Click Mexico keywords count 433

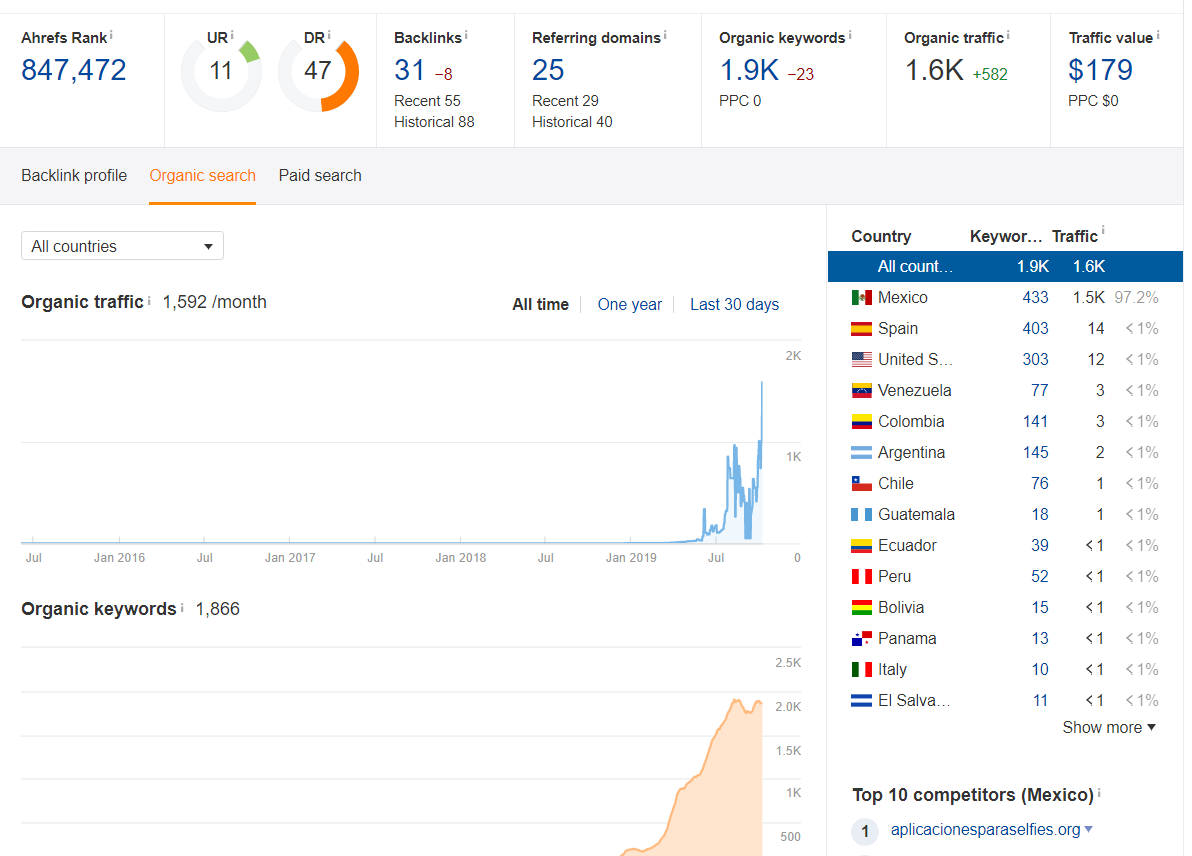[x=1035, y=297]
